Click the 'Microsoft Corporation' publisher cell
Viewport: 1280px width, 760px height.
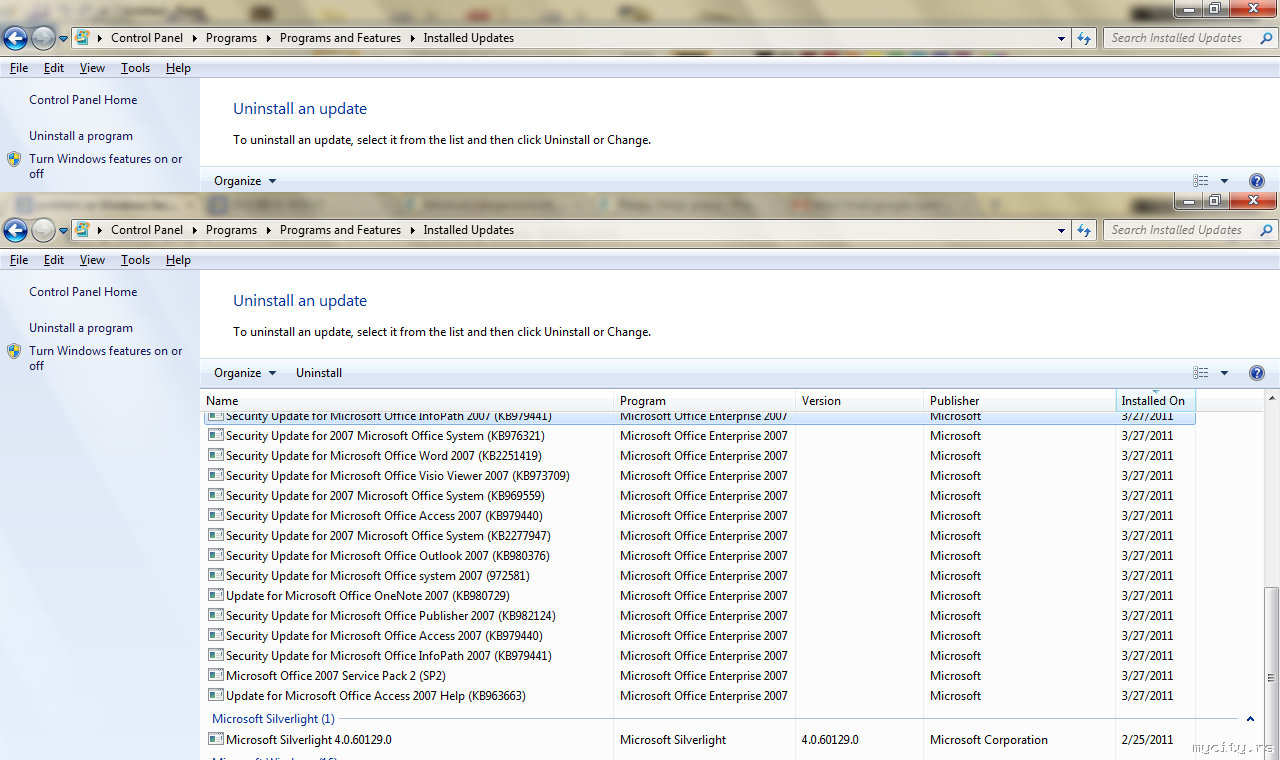[989, 740]
